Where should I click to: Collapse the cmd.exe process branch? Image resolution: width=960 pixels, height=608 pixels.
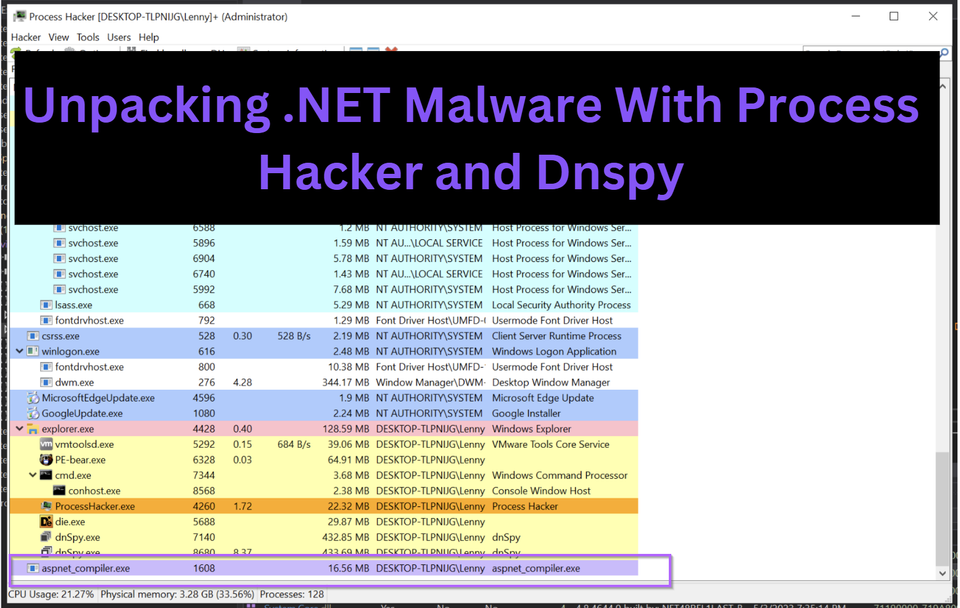pos(33,475)
